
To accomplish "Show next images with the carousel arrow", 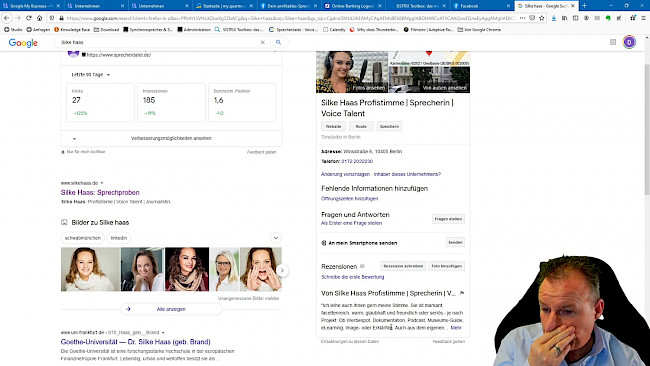I will [282, 270].
